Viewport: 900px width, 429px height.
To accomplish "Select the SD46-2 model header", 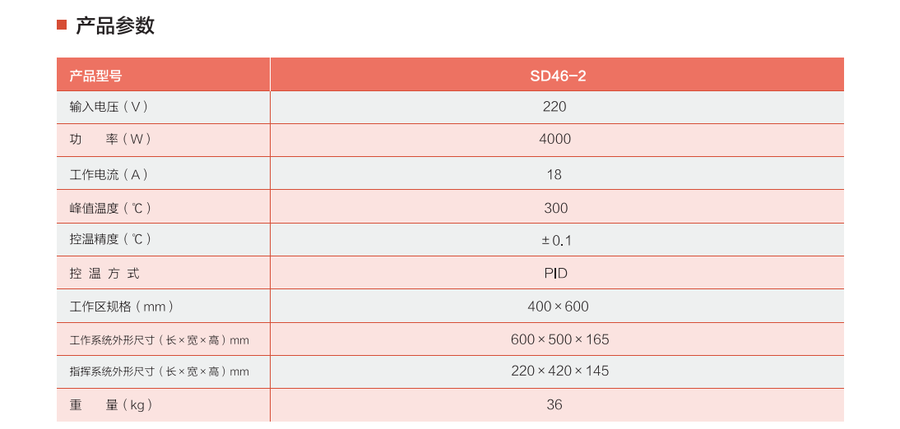I will [x=558, y=76].
